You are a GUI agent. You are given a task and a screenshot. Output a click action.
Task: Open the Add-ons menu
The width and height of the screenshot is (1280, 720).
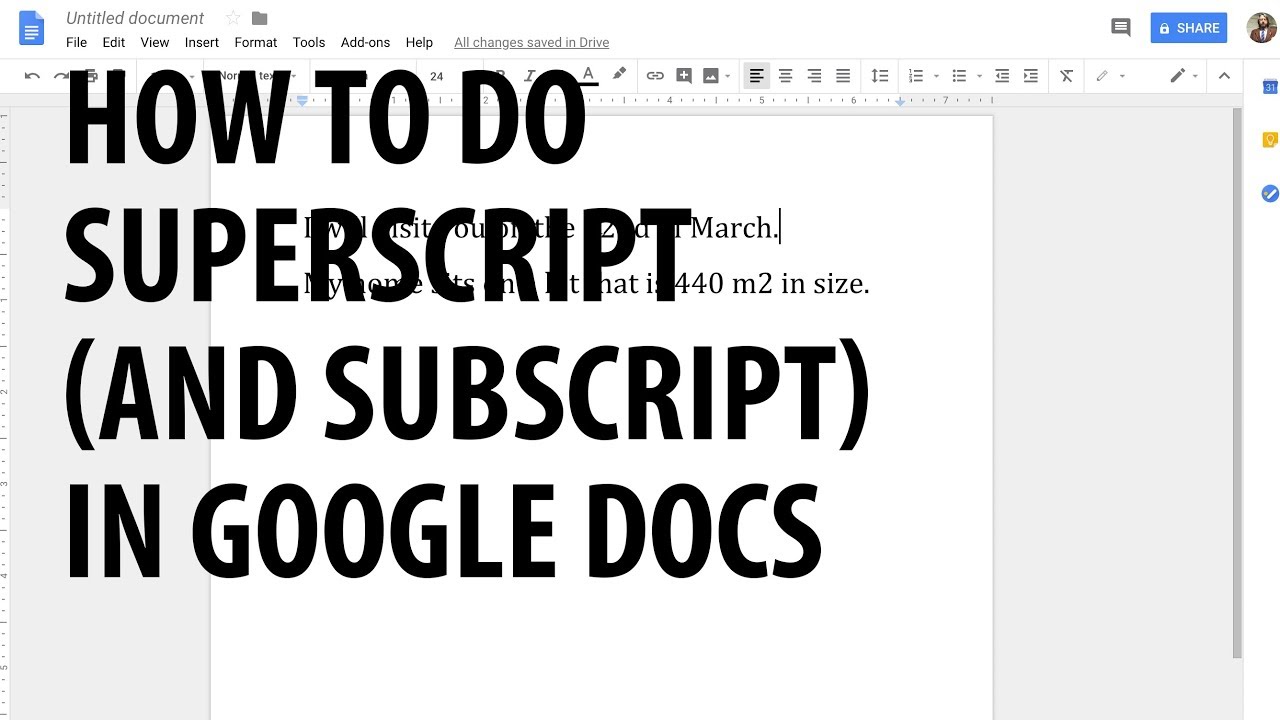coord(366,42)
